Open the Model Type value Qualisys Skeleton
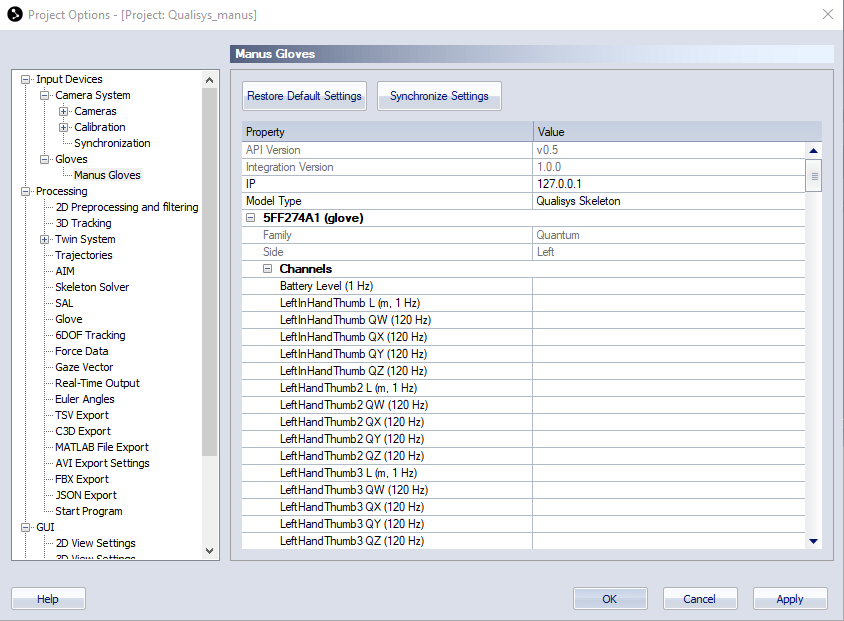 coord(668,201)
